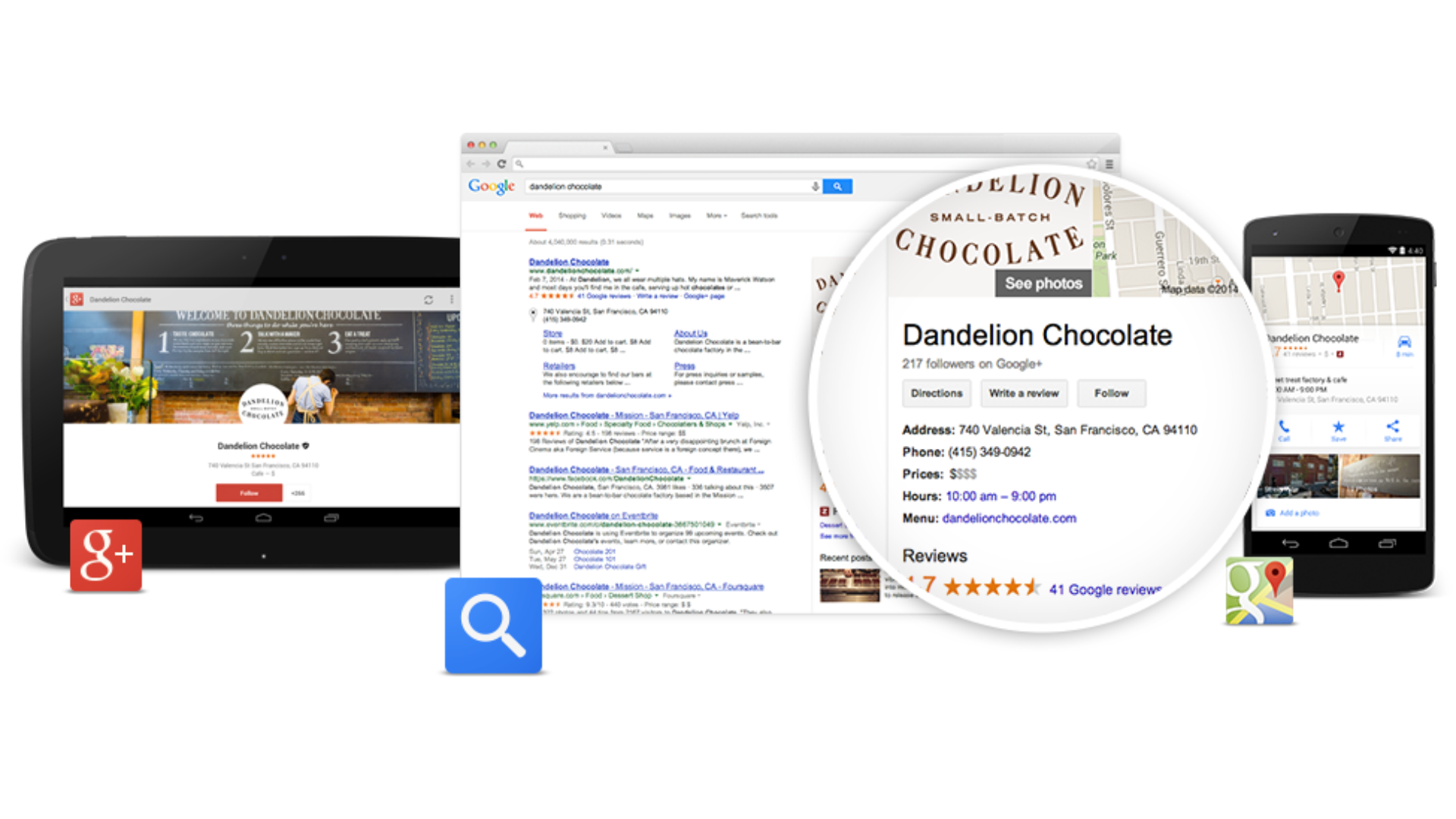Tap the Share icon on phone
This screenshot has width=1456, height=819.
pos(1393,430)
